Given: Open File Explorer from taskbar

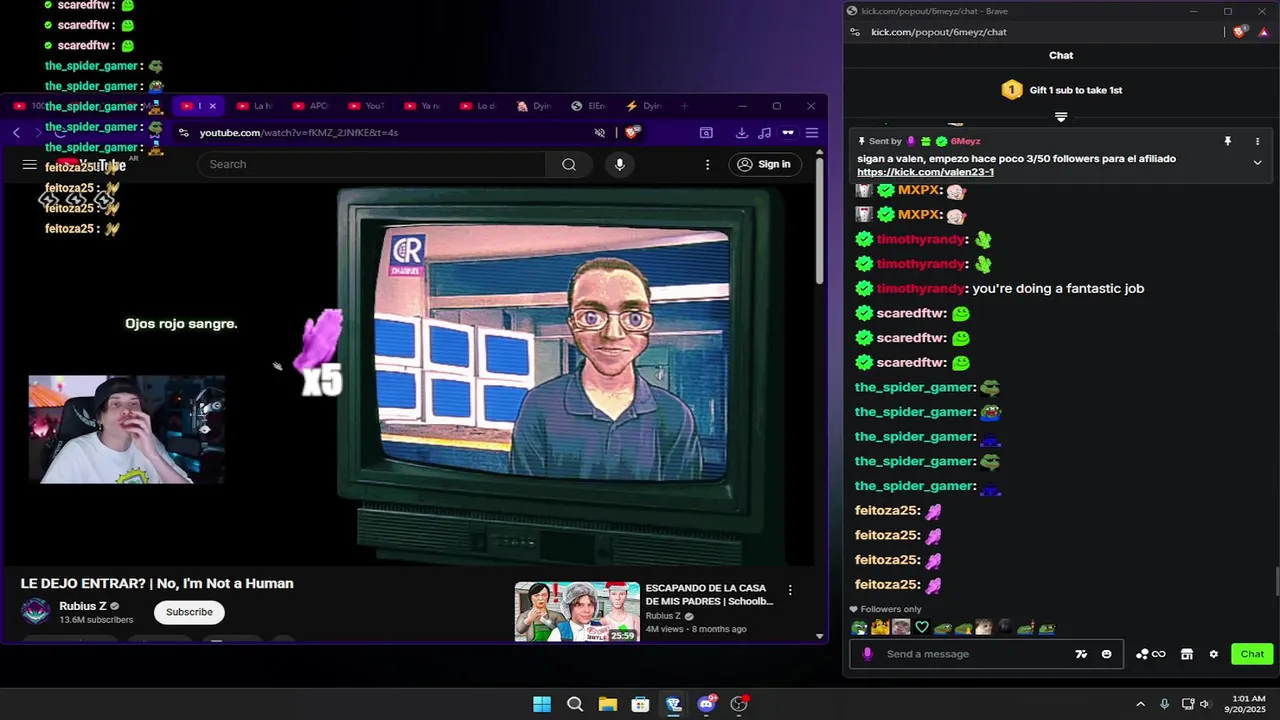Looking at the screenshot, I should pos(608,704).
